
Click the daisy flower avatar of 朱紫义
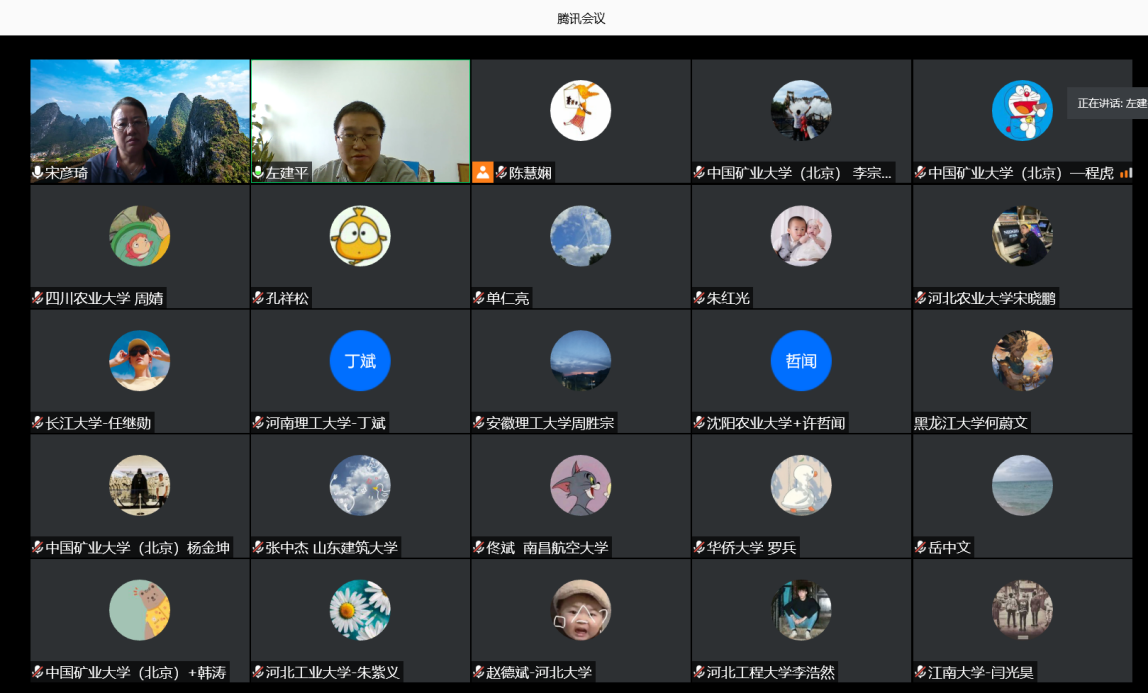tap(360, 609)
